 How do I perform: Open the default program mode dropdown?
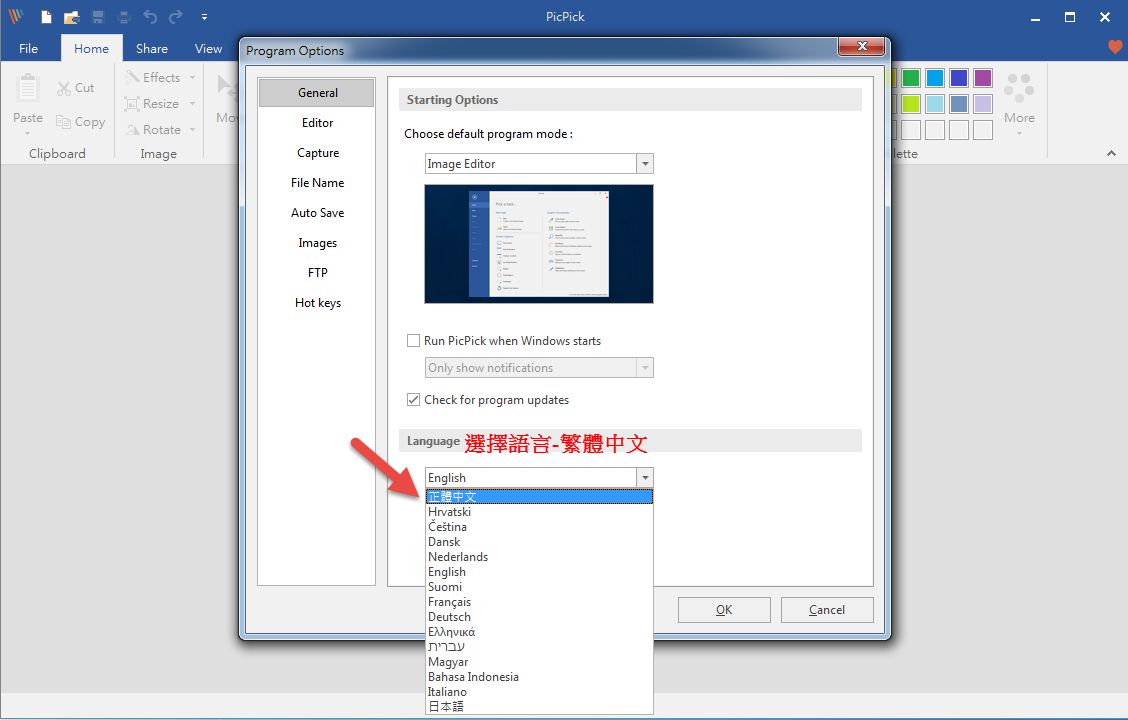[645, 164]
